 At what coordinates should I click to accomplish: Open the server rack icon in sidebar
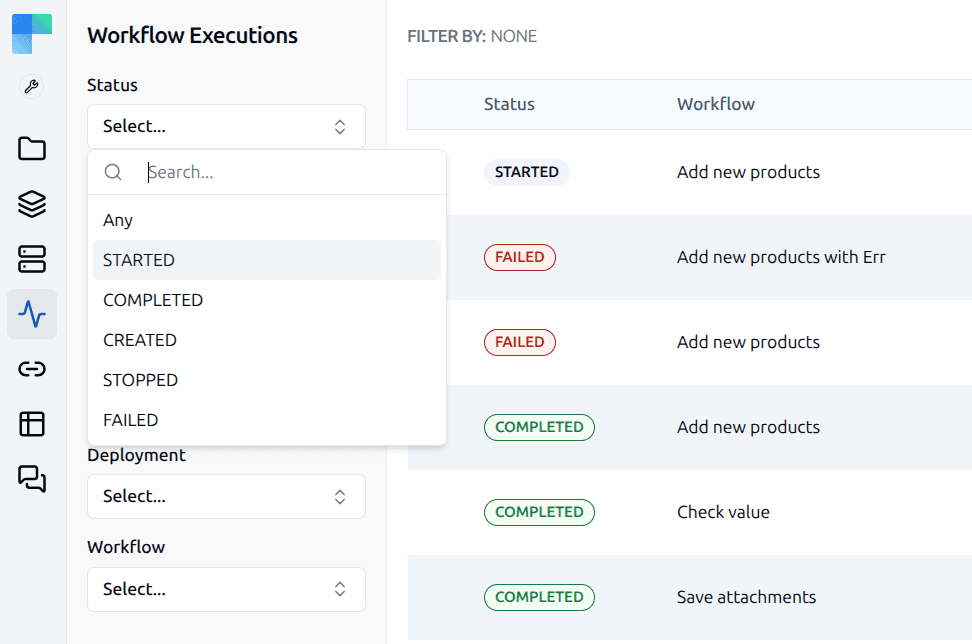coord(32,259)
